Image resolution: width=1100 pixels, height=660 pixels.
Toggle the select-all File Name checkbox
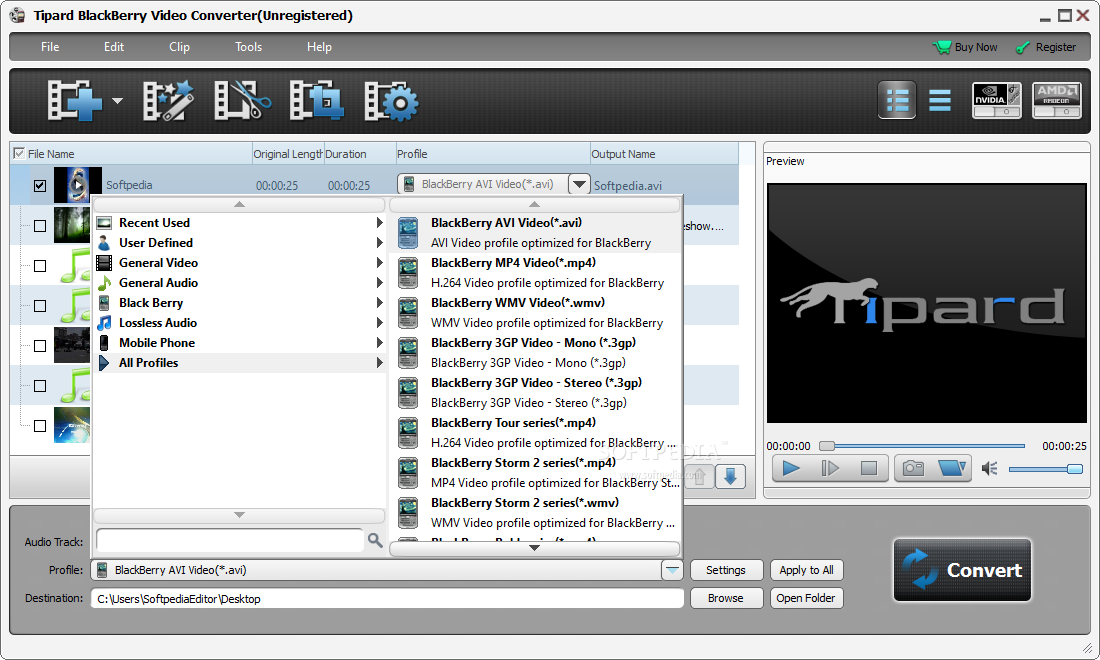pos(19,153)
